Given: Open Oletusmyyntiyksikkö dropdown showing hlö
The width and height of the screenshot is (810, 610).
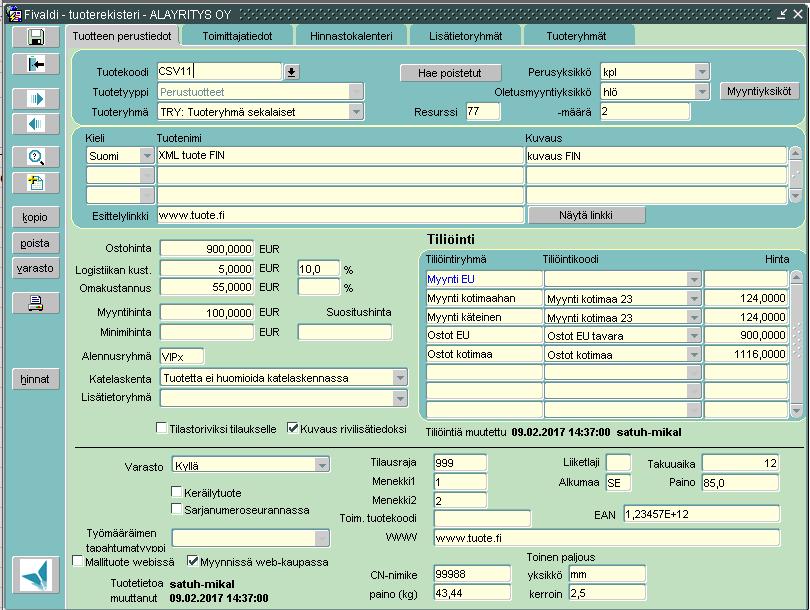Looking at the screenshot, I should coord(702,92).
